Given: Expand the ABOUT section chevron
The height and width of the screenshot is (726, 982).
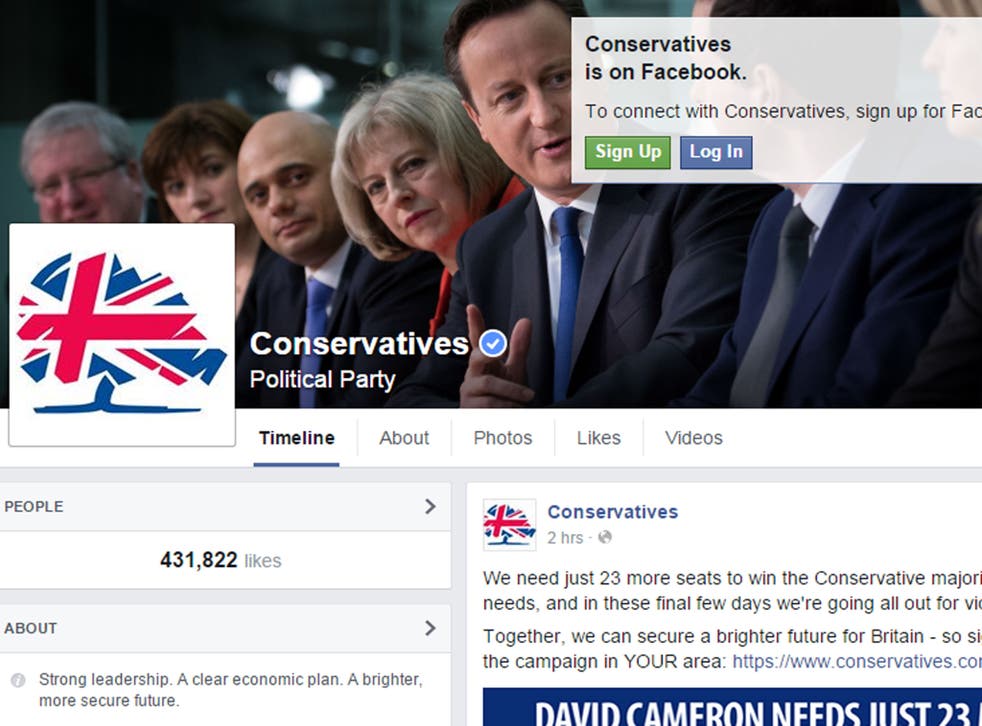Looking at the screenshot, I should click(430, 628).
